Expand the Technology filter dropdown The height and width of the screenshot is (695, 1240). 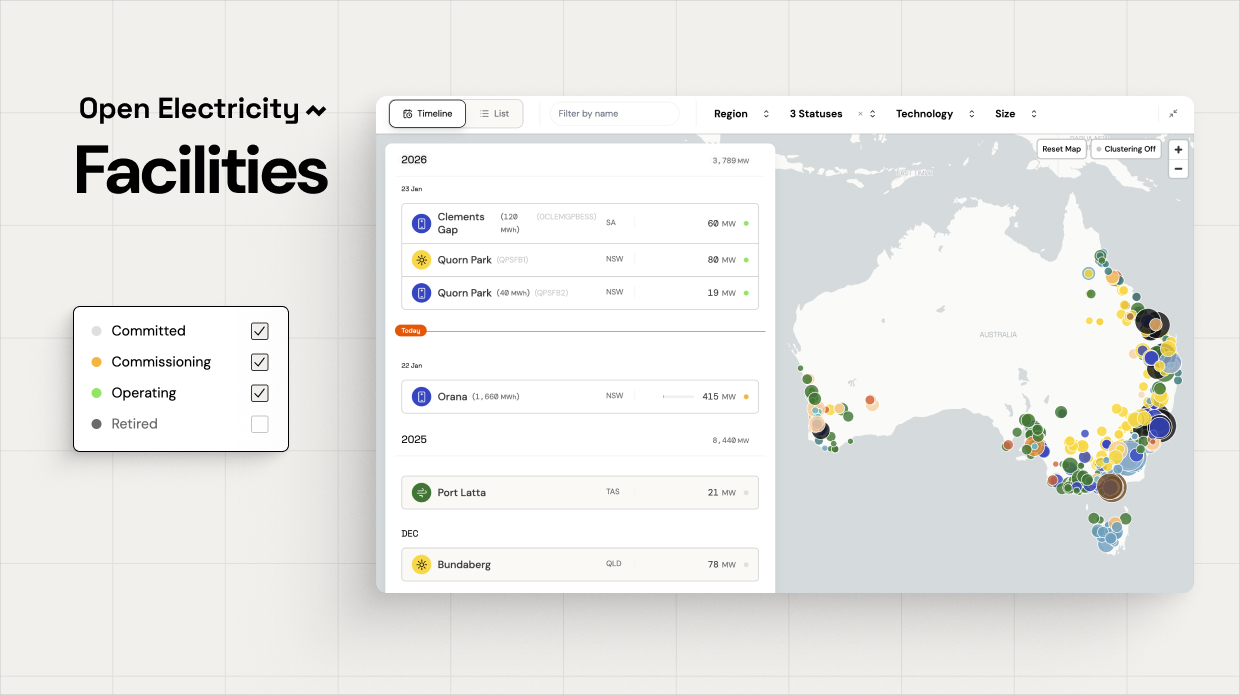pos(935,114)
